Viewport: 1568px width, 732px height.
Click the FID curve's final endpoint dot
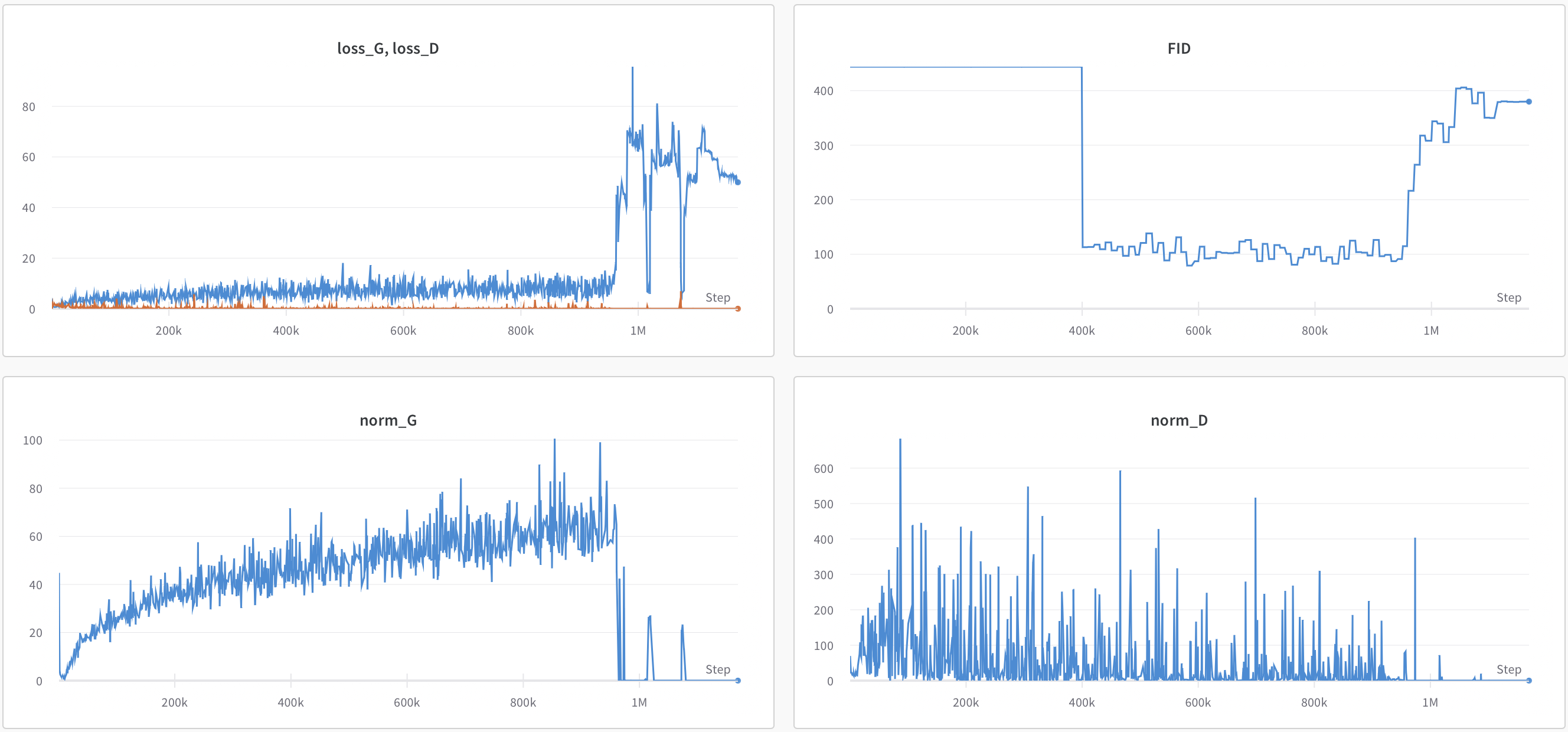(x=1528, y=102)
